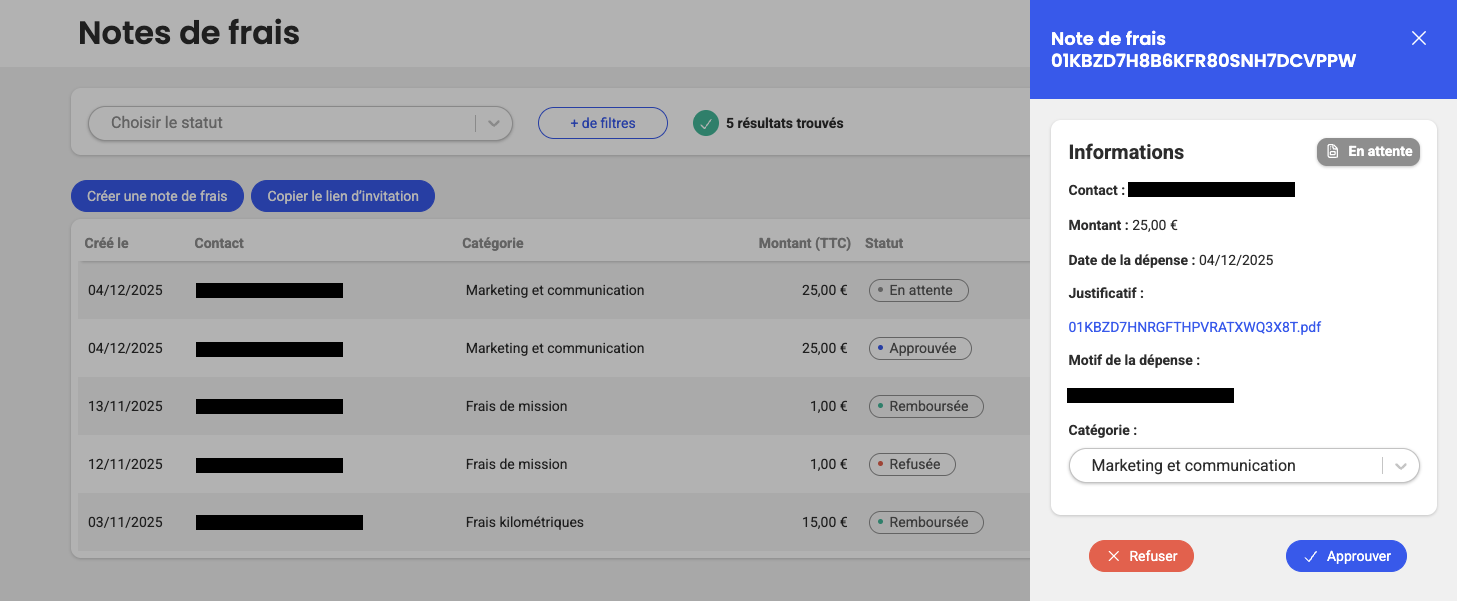Screen dimensions: 1457x601
Task: Click Créer une note de frais
Action: tap(157, 196)
